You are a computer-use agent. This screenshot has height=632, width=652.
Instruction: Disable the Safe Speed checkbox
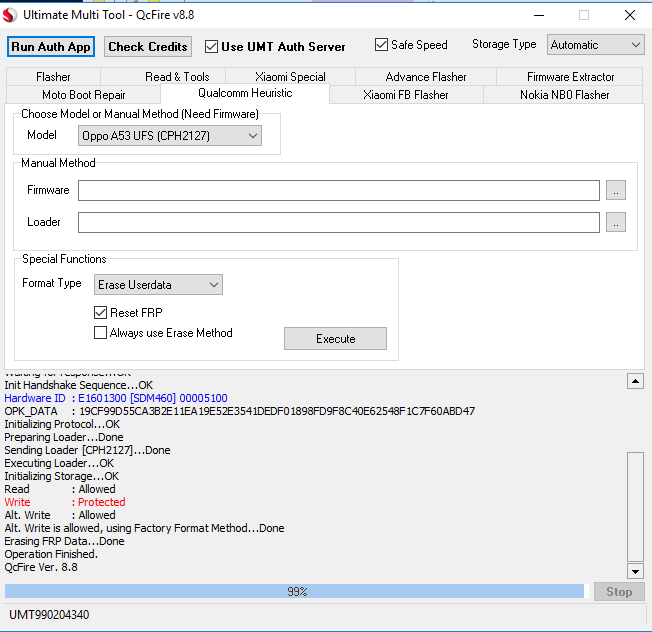(x=382, y=45)
